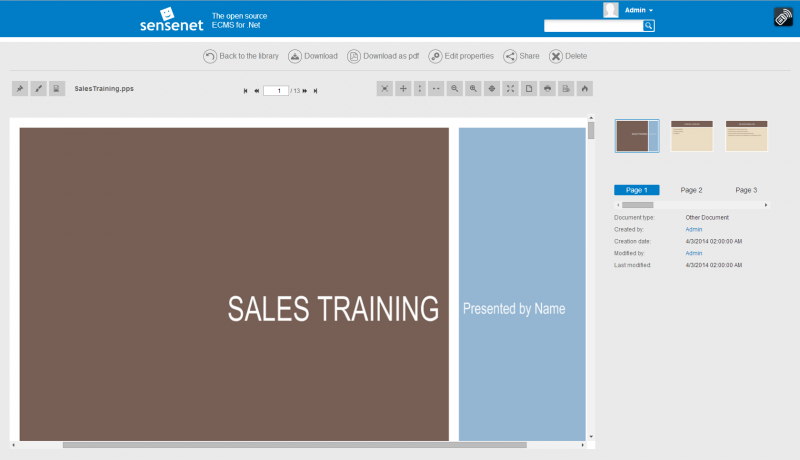
Task: Click Download as pdf text
Action: (x=391, y=56)
